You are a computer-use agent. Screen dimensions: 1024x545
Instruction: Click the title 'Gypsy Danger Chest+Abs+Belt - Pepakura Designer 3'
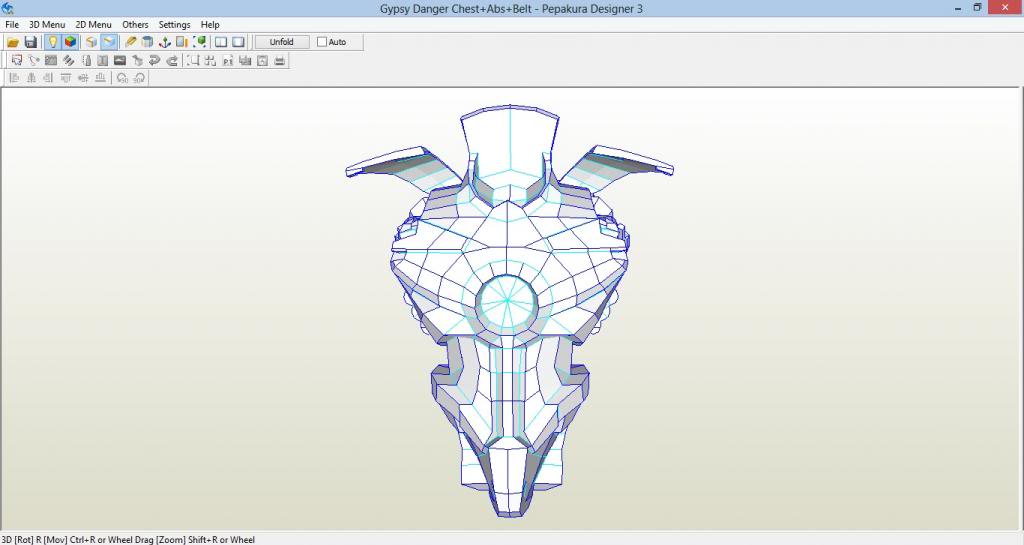coord(511,8)
